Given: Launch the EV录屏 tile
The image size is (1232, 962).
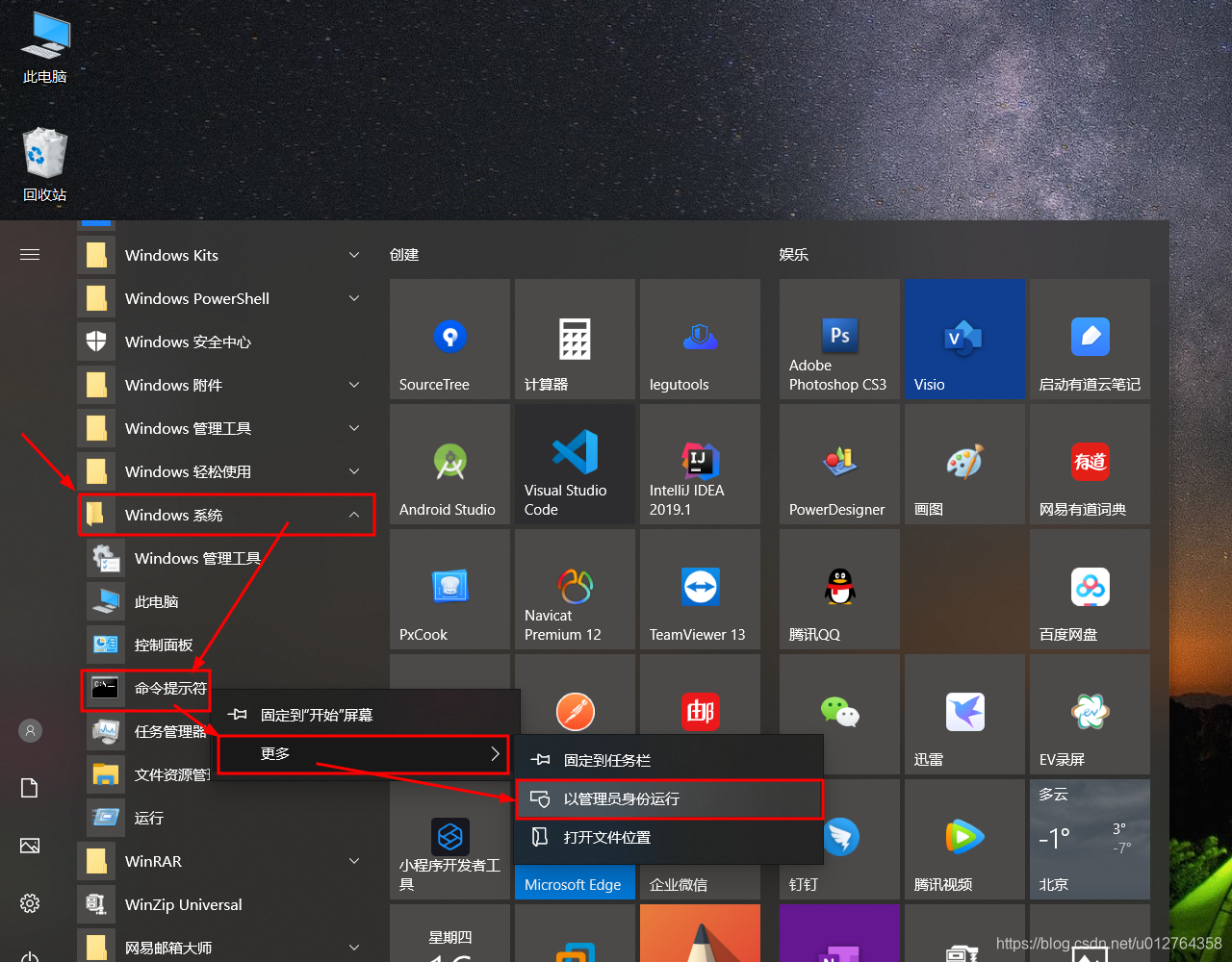Looking at the screenshot, I should coord(1090,714).
